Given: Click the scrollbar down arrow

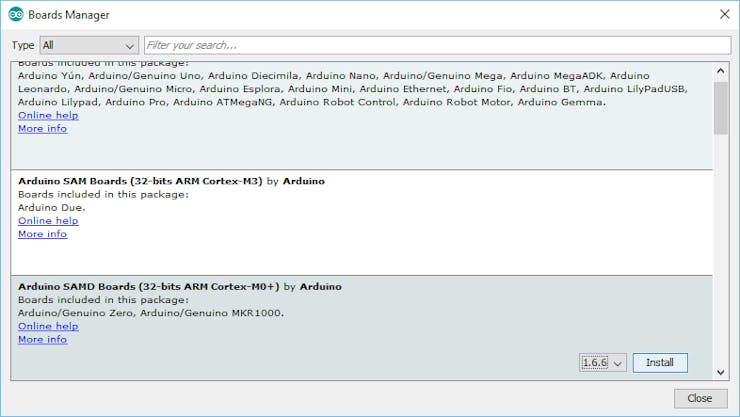Looking at the screenshot, I should click(x=720, y=372).
